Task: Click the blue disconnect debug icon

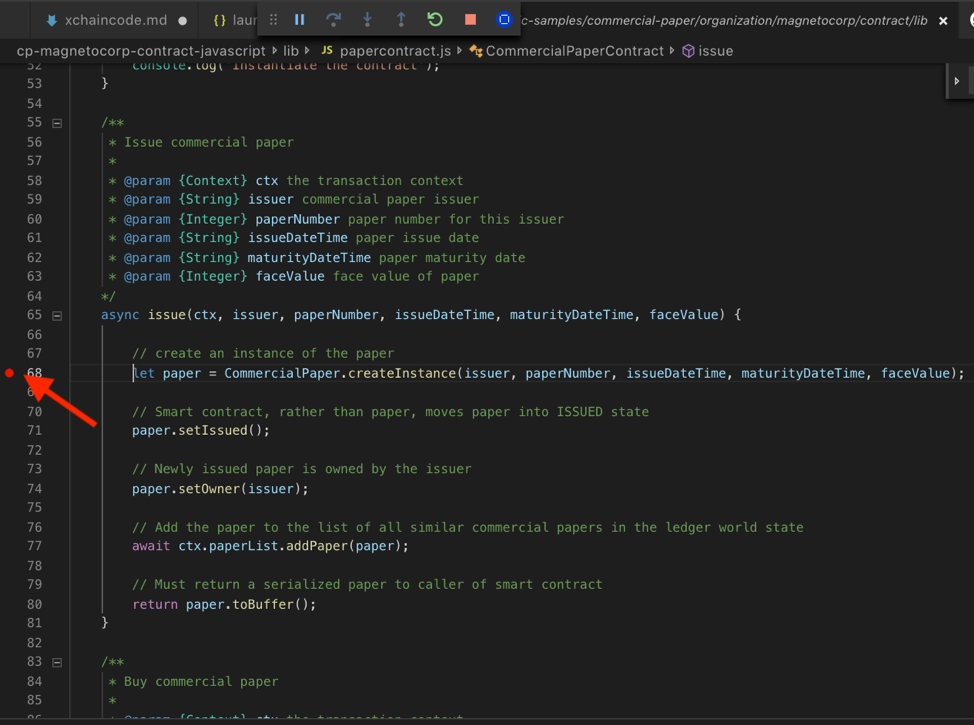Action: [504, 20]
